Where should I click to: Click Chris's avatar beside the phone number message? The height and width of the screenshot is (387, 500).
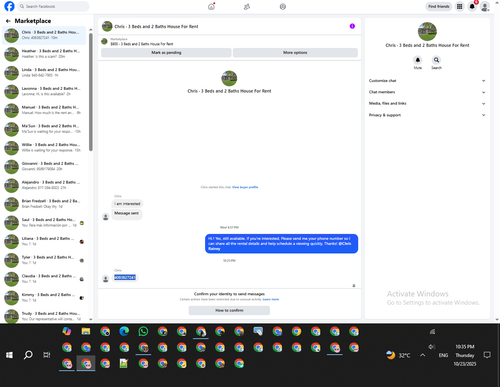(106, 279)
